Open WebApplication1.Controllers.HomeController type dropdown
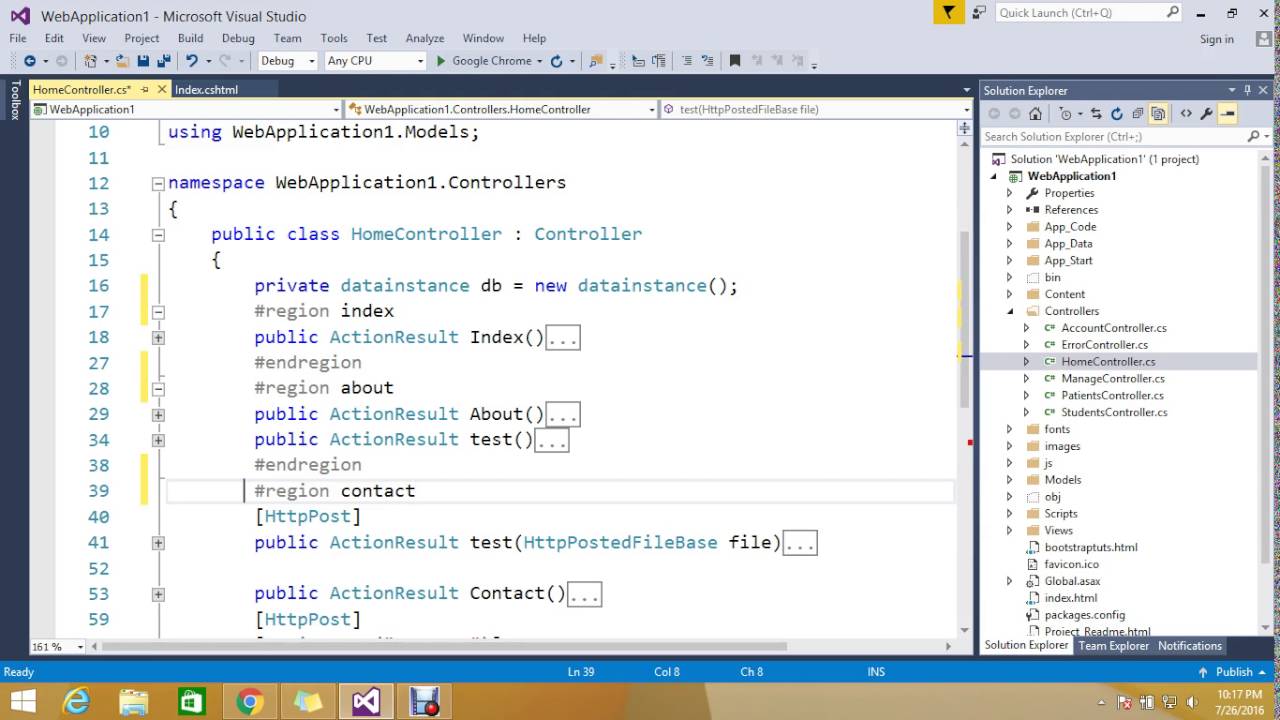The image size is (1280, 720). point(502,109)
